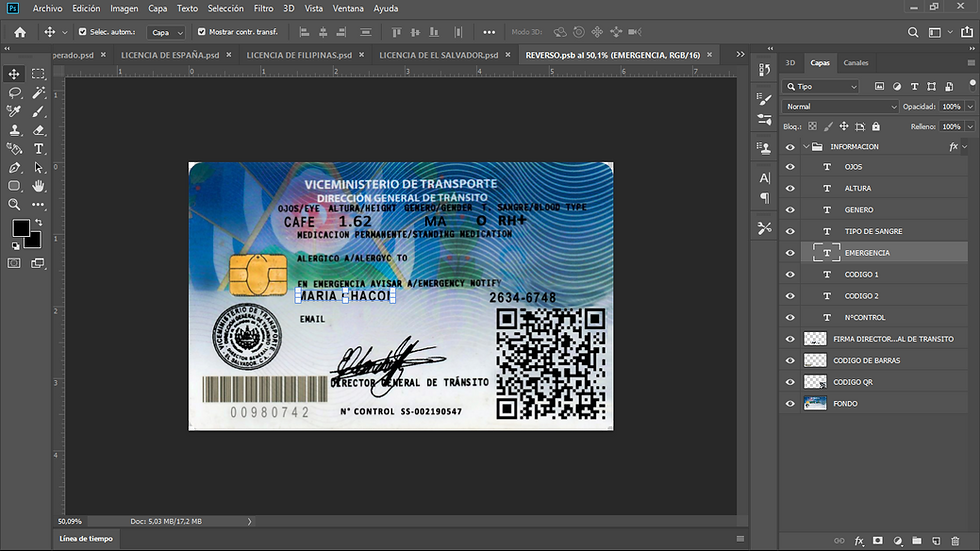Click the Home icon in options bar
Screen dimensions: 980x551
[20, 32]
